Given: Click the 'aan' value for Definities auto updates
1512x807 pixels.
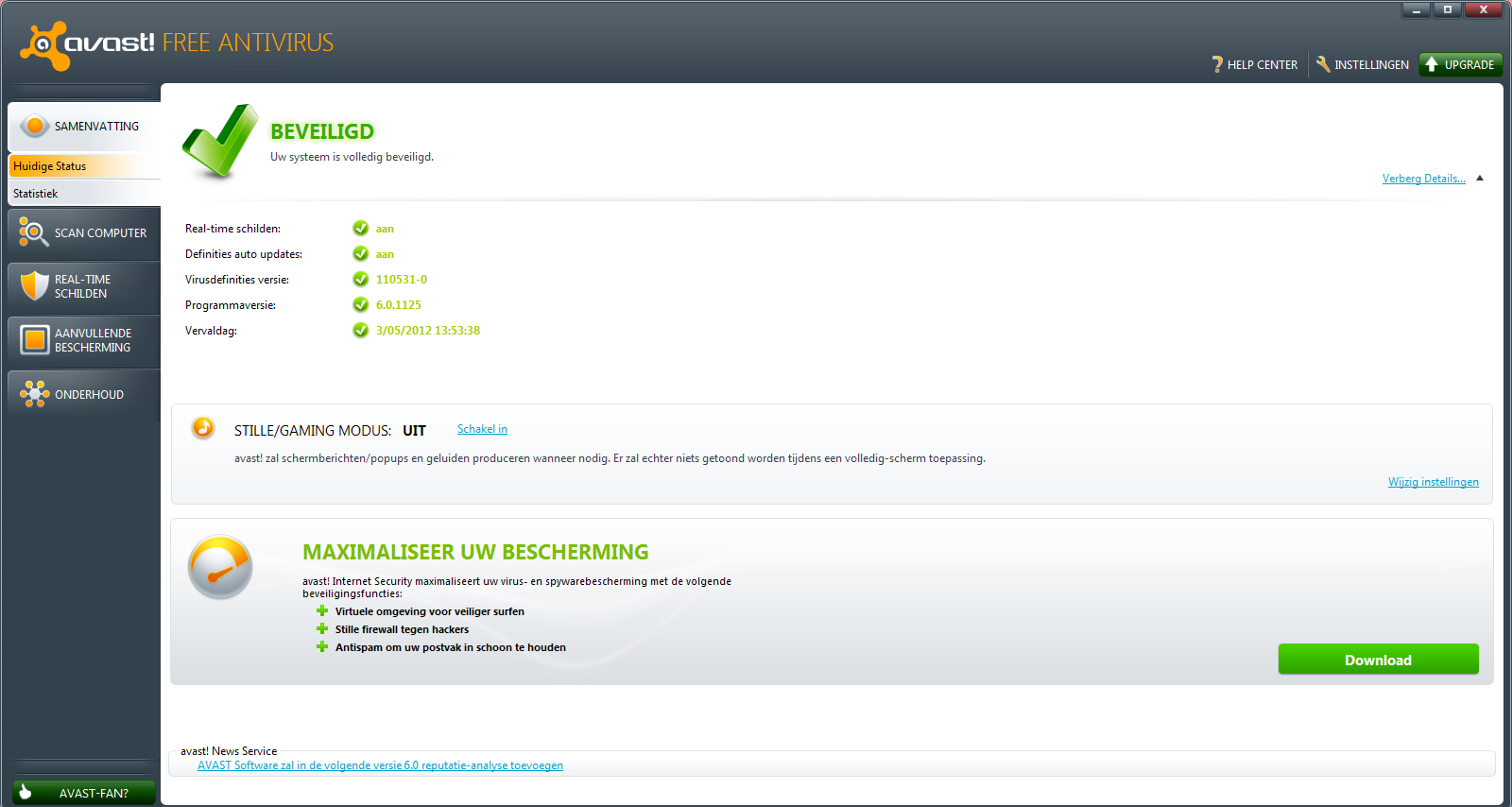Looking at the screenshot, I should point(385,253).
